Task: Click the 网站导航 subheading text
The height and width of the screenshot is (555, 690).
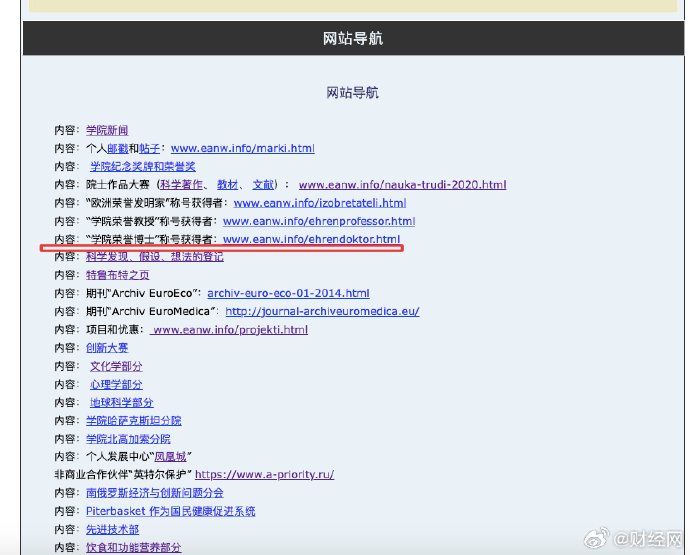Action: coord(352,92)
